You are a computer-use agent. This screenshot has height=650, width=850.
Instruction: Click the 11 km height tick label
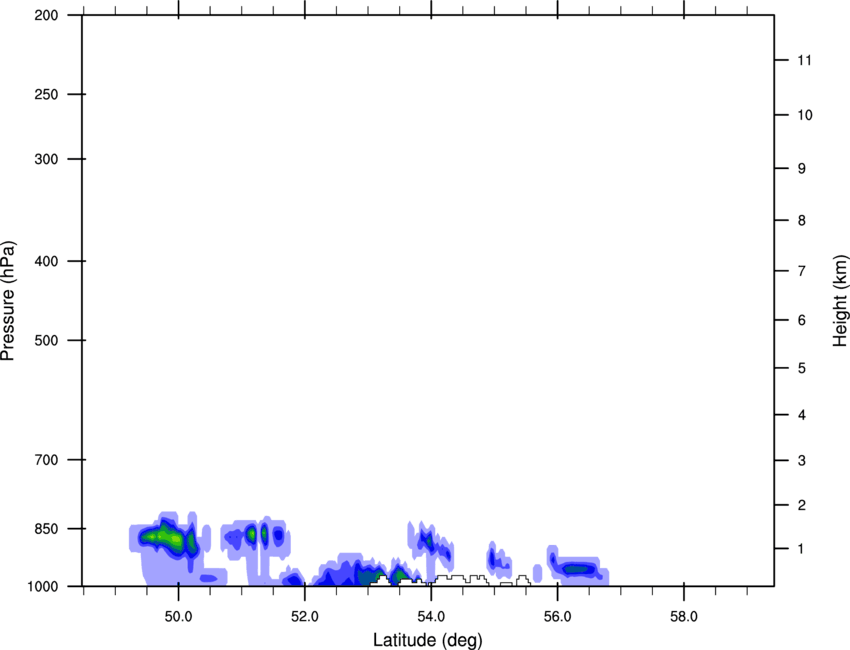(x=804, y=61)
